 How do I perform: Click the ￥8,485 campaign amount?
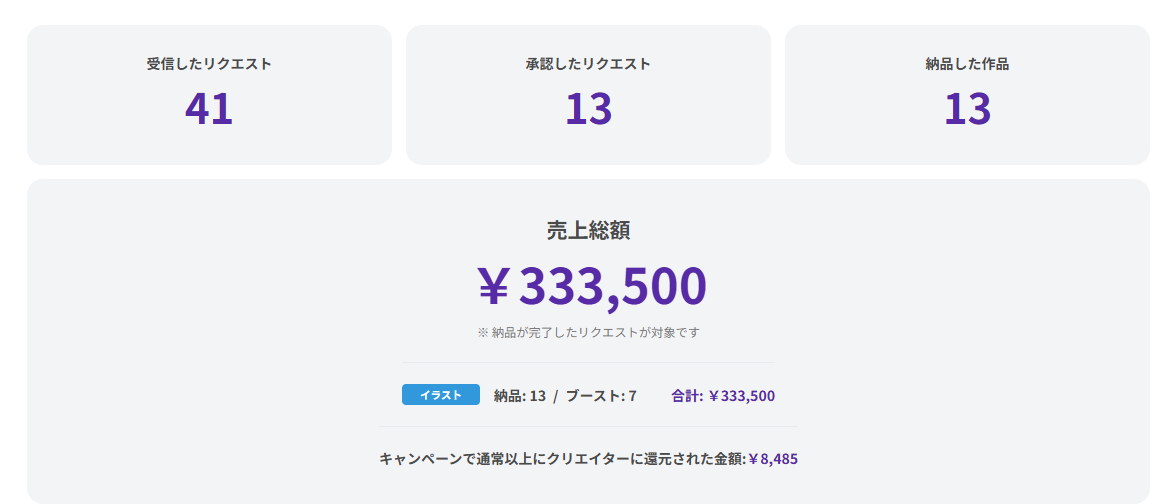(773, 459)
